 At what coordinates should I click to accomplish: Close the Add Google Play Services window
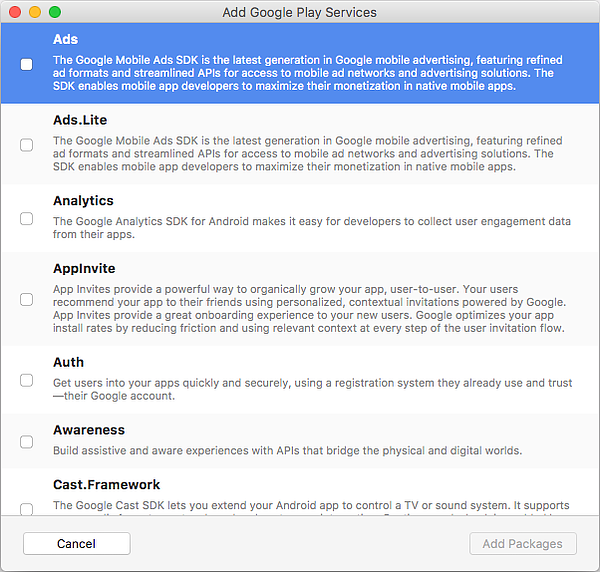click(15, 12)
